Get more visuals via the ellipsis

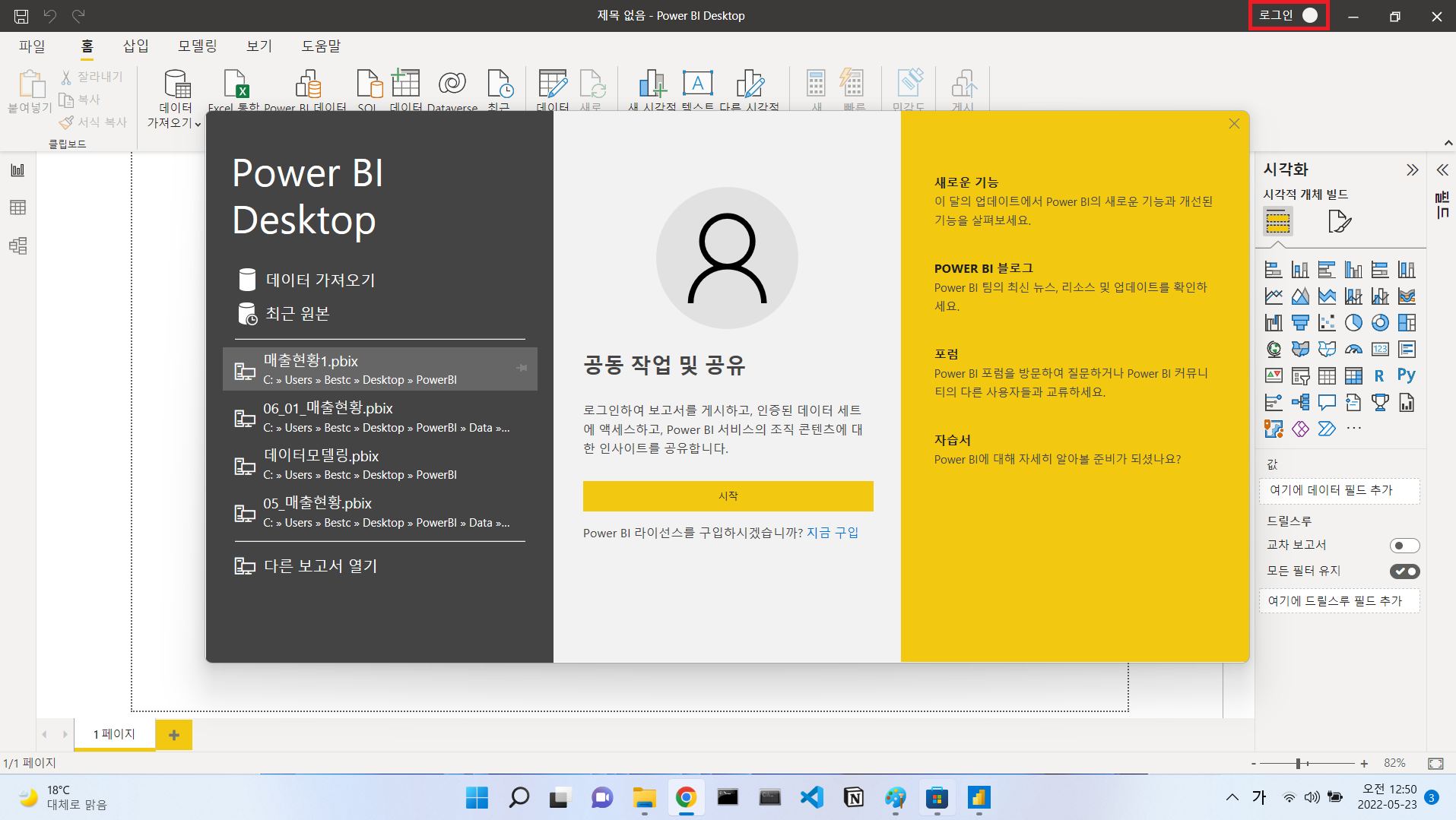tap(1353, 429)
